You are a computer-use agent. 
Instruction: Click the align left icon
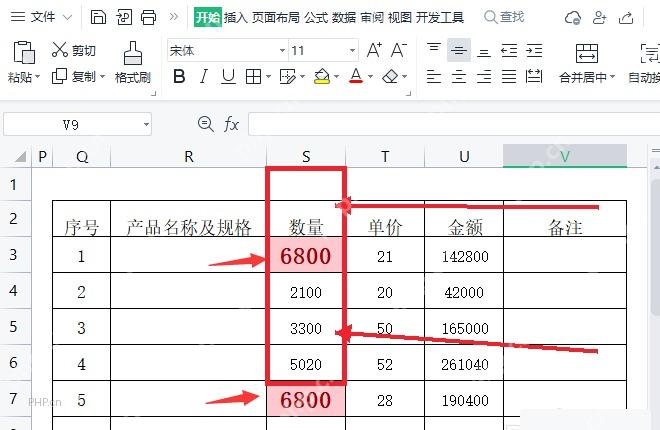(x=434, y=77)
